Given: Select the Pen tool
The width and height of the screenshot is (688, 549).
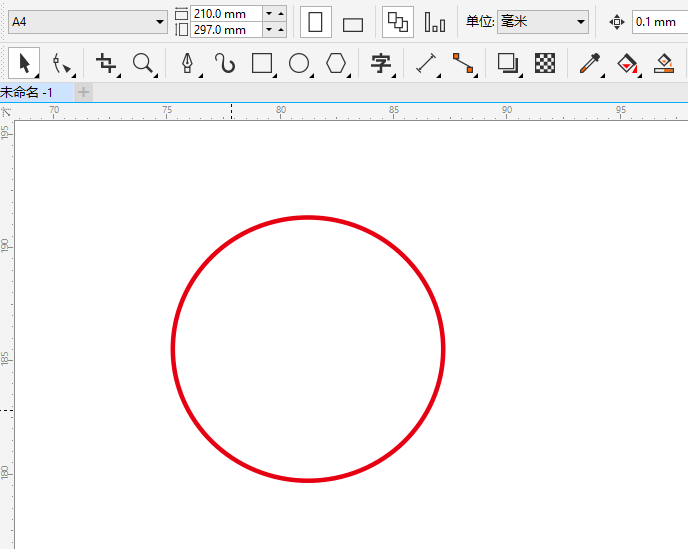Looking at the screenshot, I should [x=188, y=63].
